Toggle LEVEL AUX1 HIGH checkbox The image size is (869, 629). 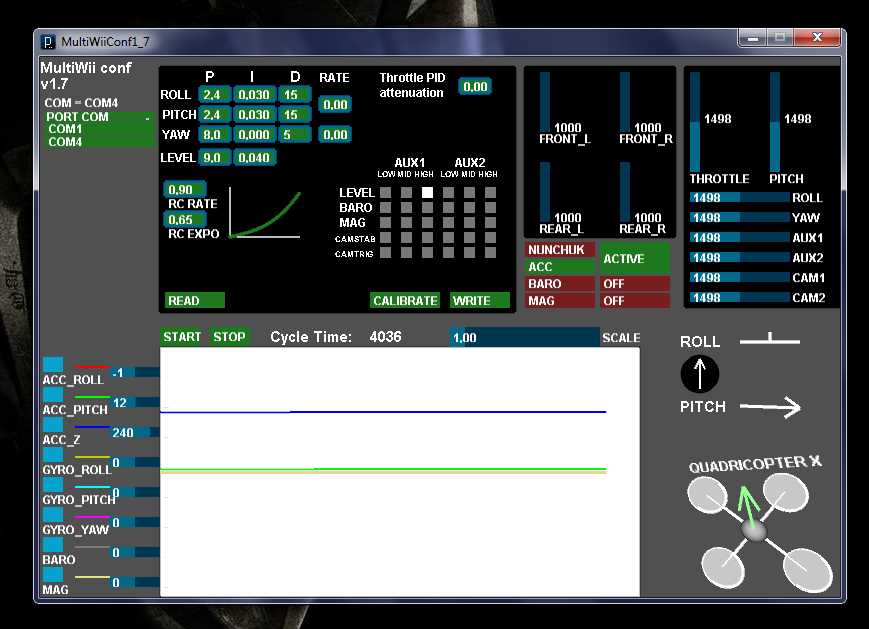[427, 192]
